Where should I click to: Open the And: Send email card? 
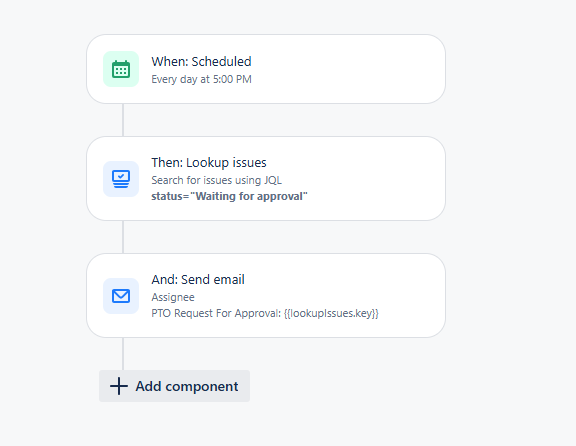click(x=266, y=295)
